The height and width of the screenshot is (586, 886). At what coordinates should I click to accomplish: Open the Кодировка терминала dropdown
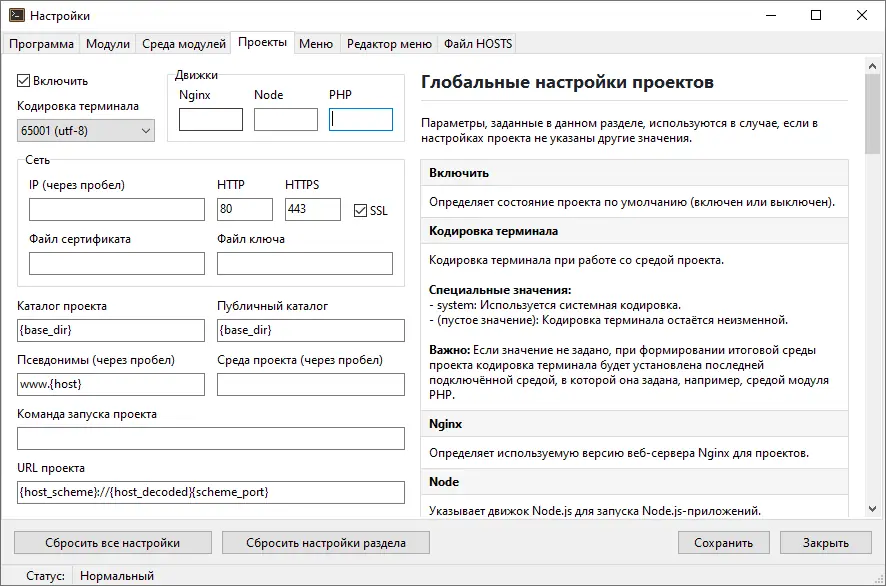coord(86,130)
